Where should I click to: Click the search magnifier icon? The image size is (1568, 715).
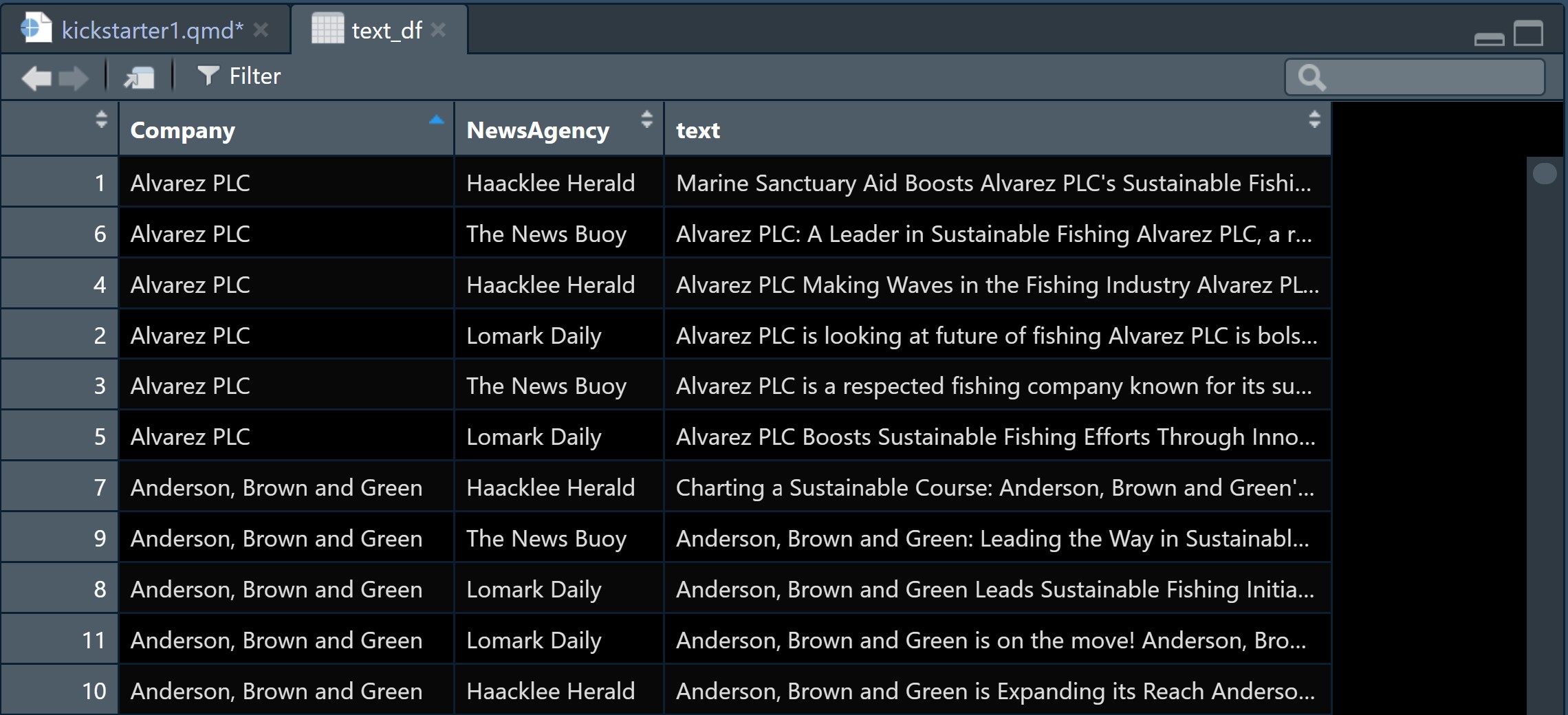click(1311, 78)
